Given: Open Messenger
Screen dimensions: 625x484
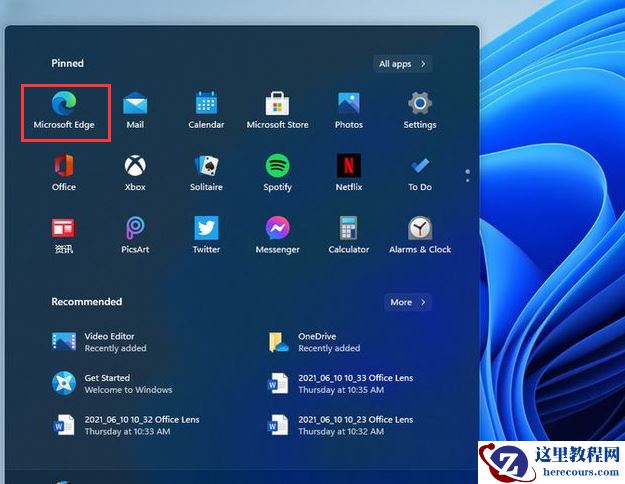Looking at the screenshot, I should (x=277, y=235).
